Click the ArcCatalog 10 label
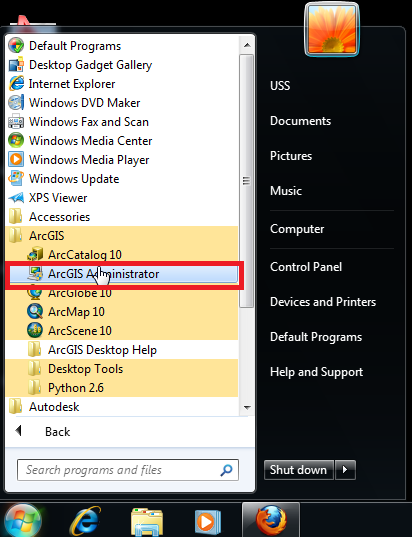The height and width of the screenshot is (537, 412). tap(85, 255)
